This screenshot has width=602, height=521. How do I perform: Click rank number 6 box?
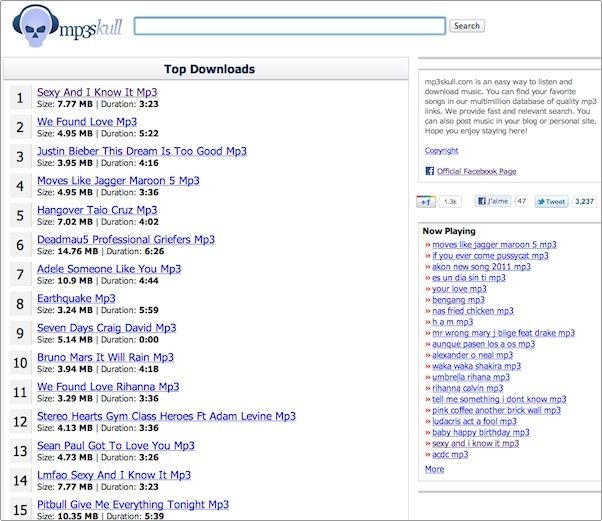[20, 245]
